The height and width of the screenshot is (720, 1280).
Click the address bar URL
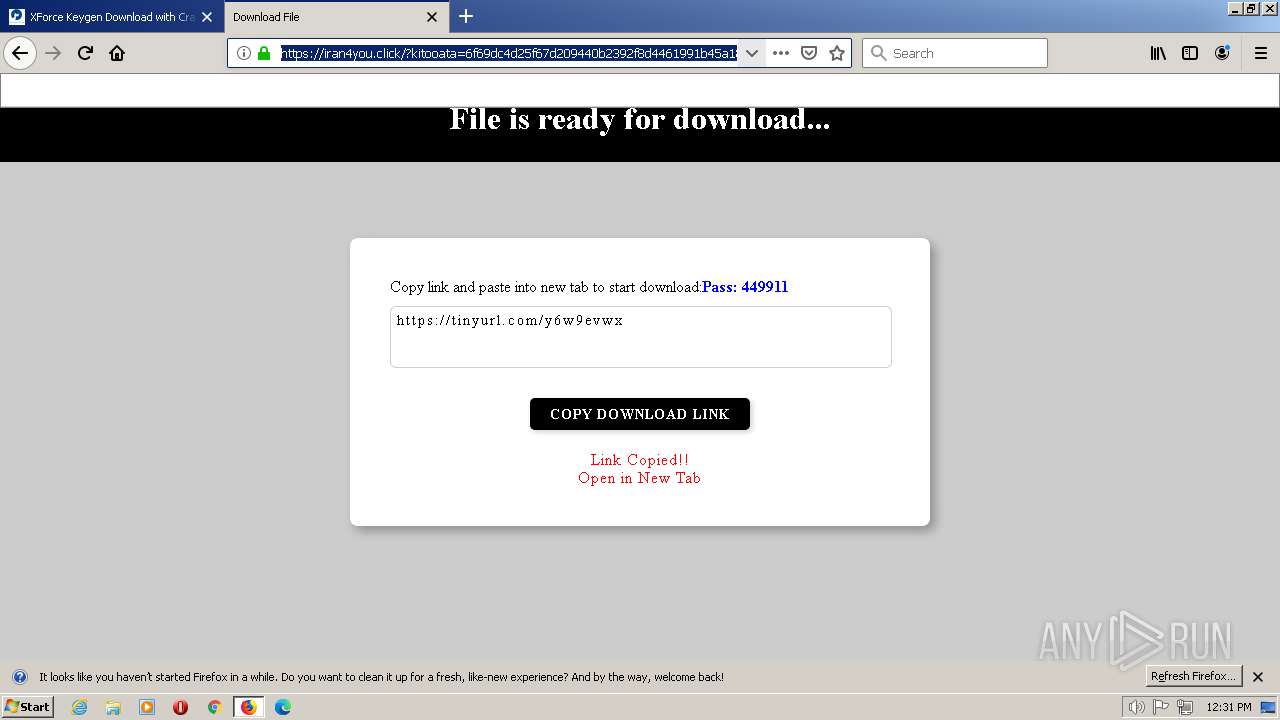(x=508, y=53)
